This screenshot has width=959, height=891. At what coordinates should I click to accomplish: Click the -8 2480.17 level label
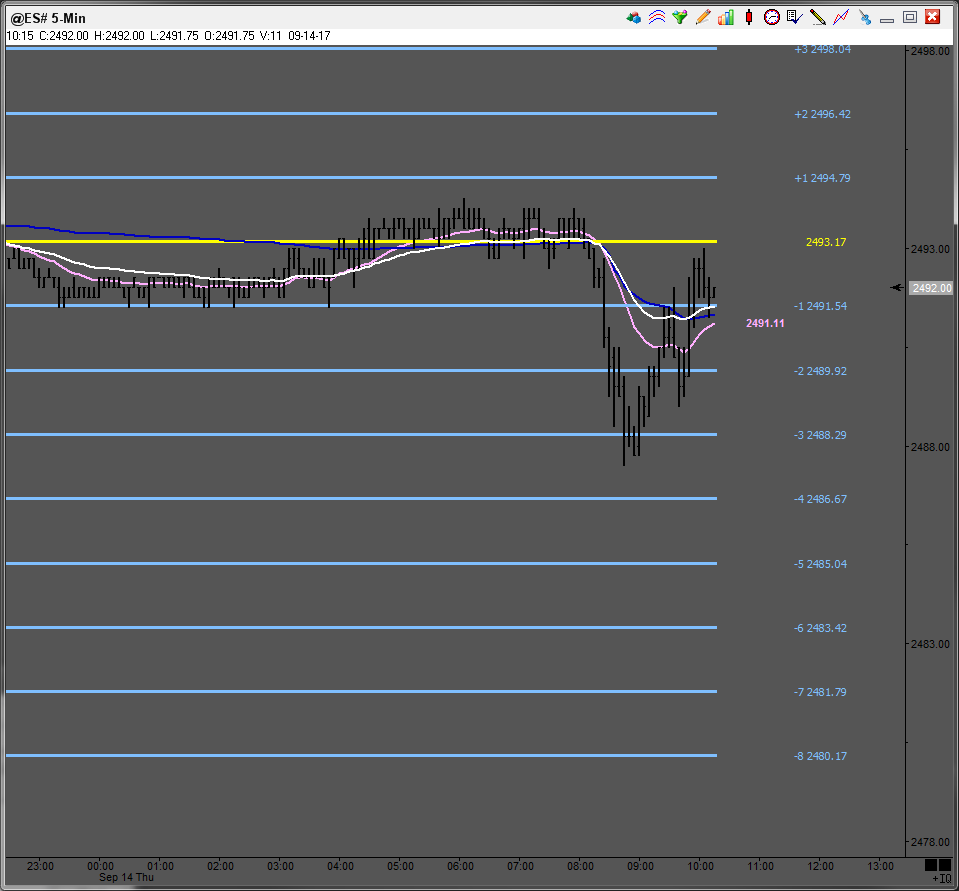821,756
